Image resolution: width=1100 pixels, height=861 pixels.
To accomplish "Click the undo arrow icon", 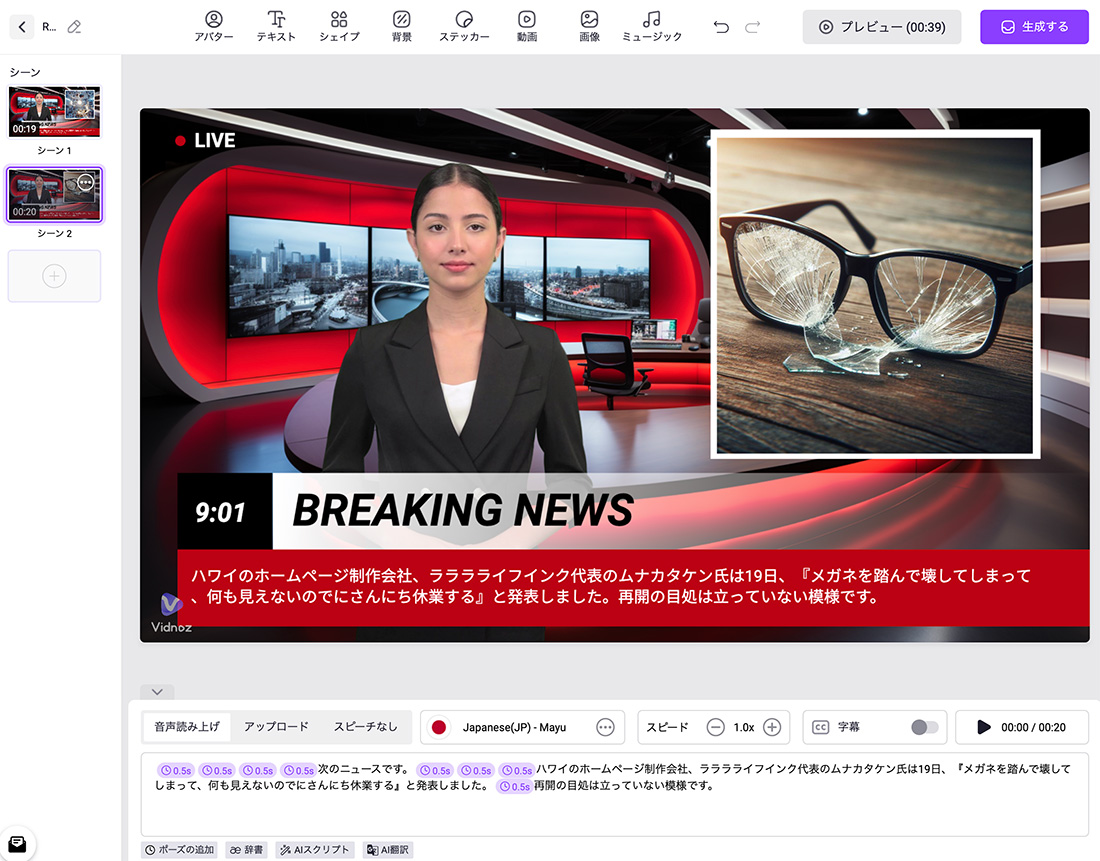I will point(721,26).
